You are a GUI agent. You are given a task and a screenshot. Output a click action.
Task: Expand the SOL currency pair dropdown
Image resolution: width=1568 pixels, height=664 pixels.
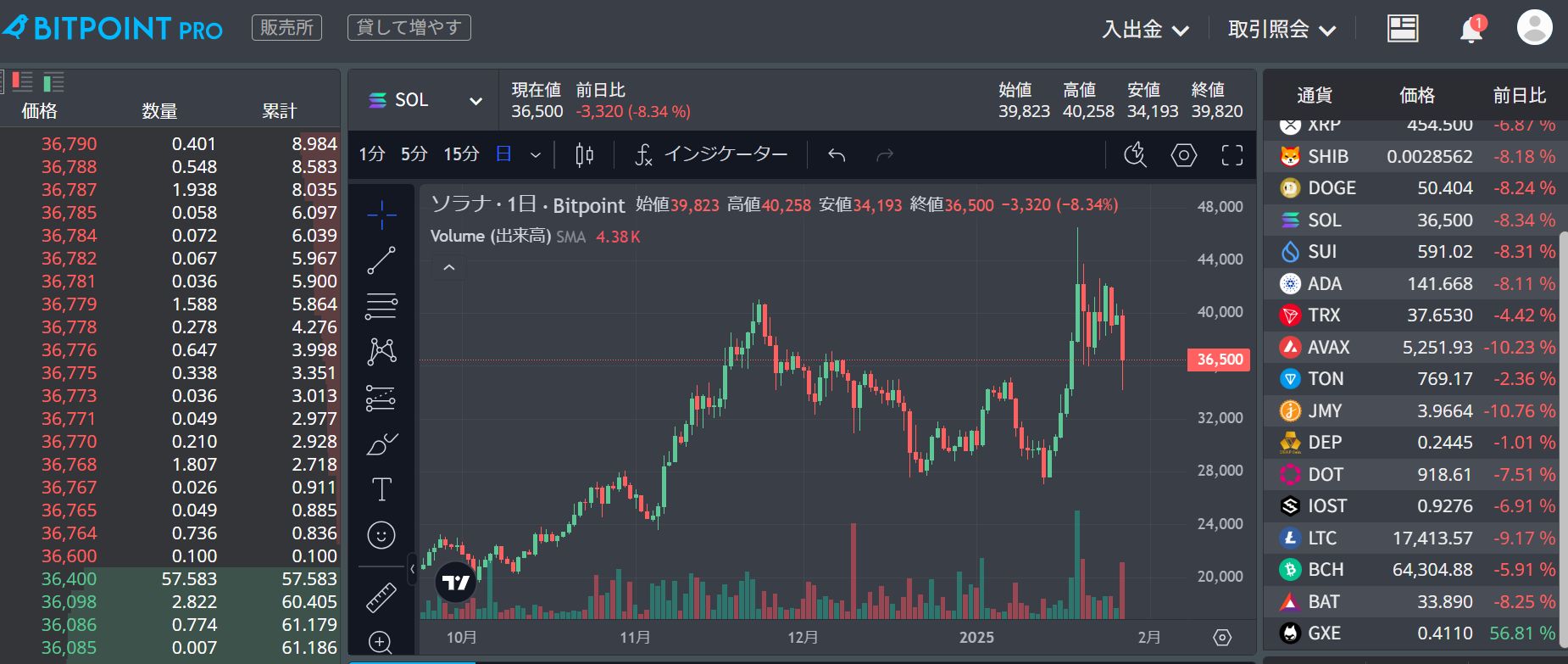[x=475, y=101]
